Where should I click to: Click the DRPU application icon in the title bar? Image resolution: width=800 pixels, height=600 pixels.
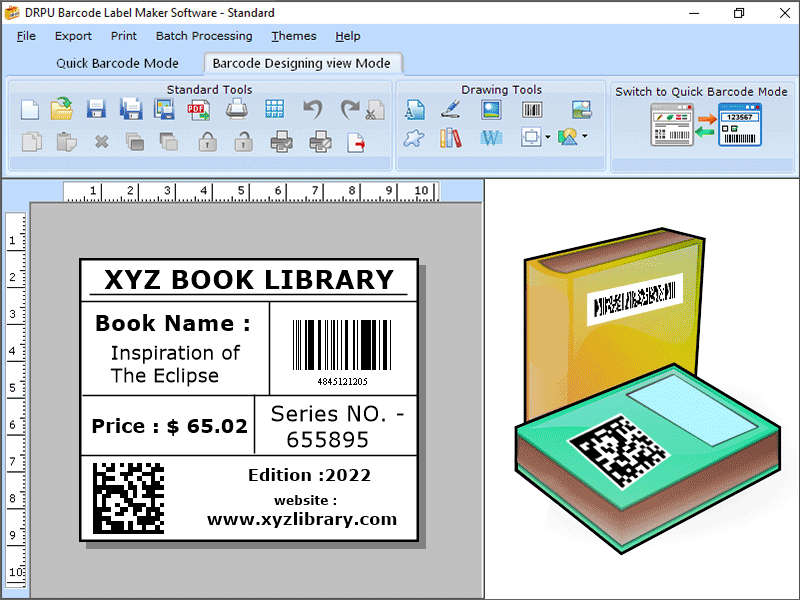pos(12,13)
